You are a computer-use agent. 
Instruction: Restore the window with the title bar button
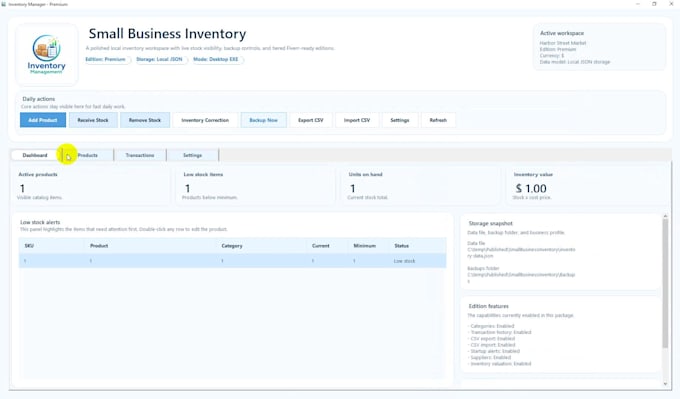coord(654,4)
